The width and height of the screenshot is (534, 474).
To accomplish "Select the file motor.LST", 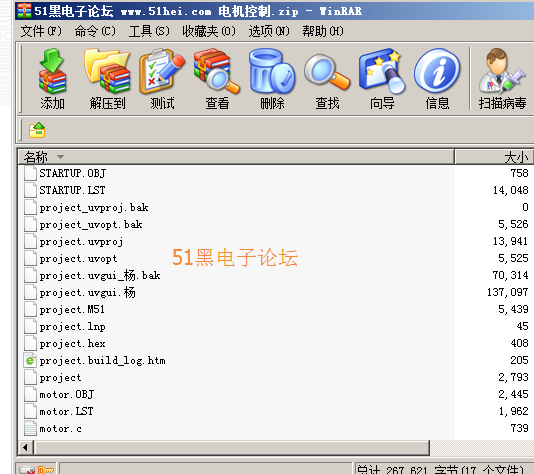I will pyautogui.click(x=66, y=411).
